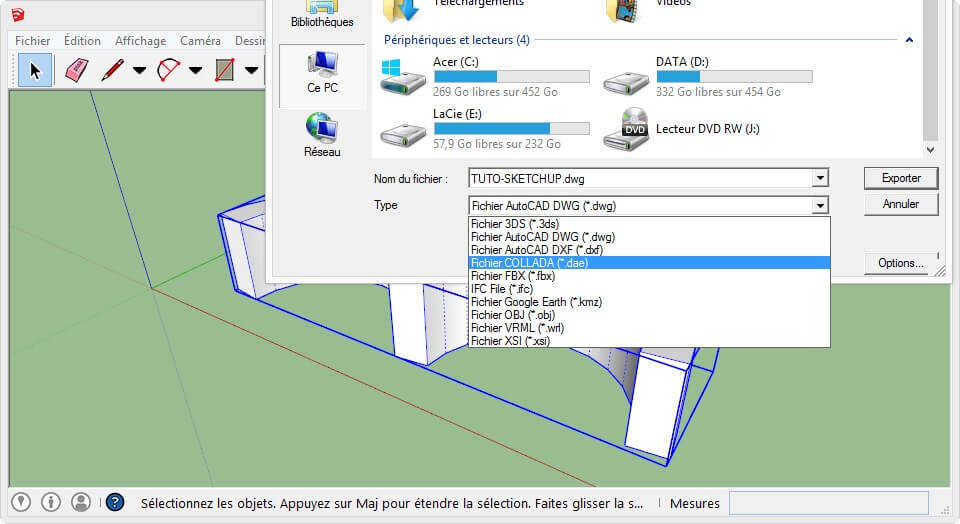Choose Fichier AutoCAD DWG in the list

[649, 237]
